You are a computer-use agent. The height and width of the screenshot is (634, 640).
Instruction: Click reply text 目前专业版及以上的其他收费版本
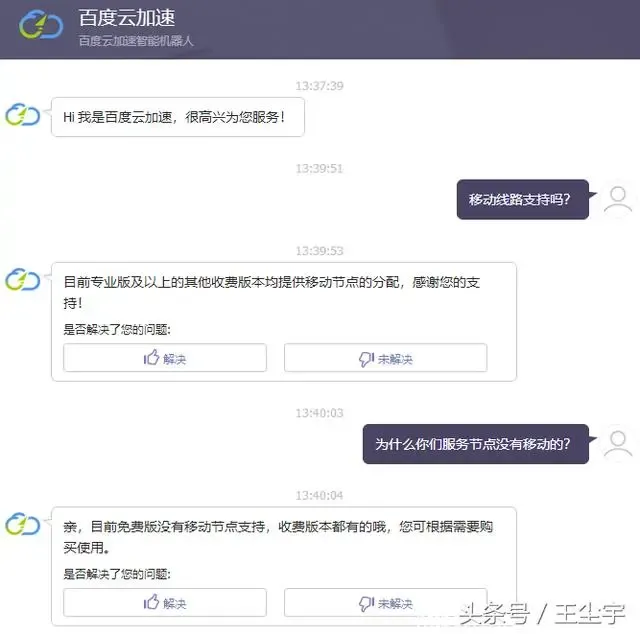point(272,292)
